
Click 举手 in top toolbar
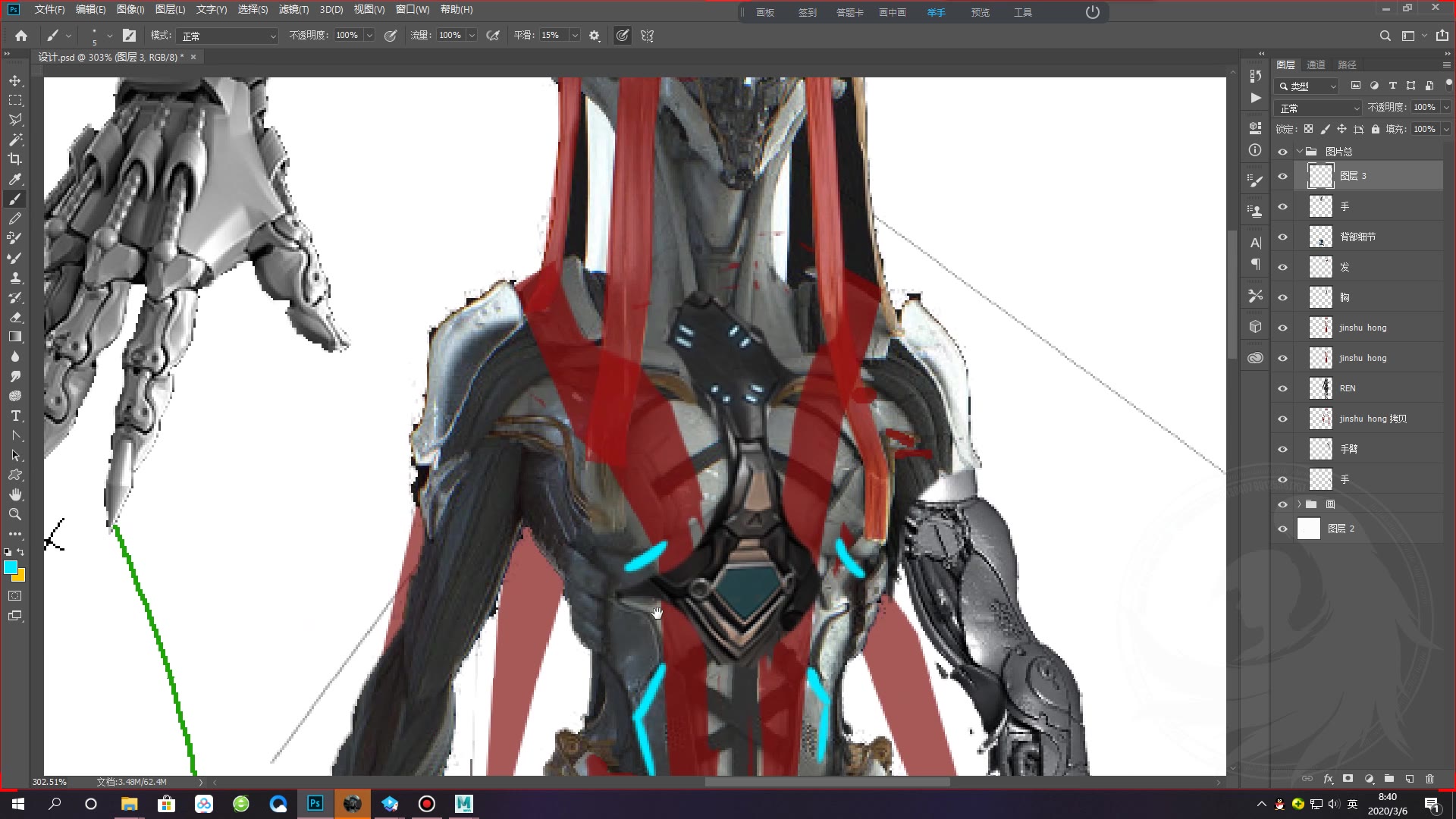[937, 12]
